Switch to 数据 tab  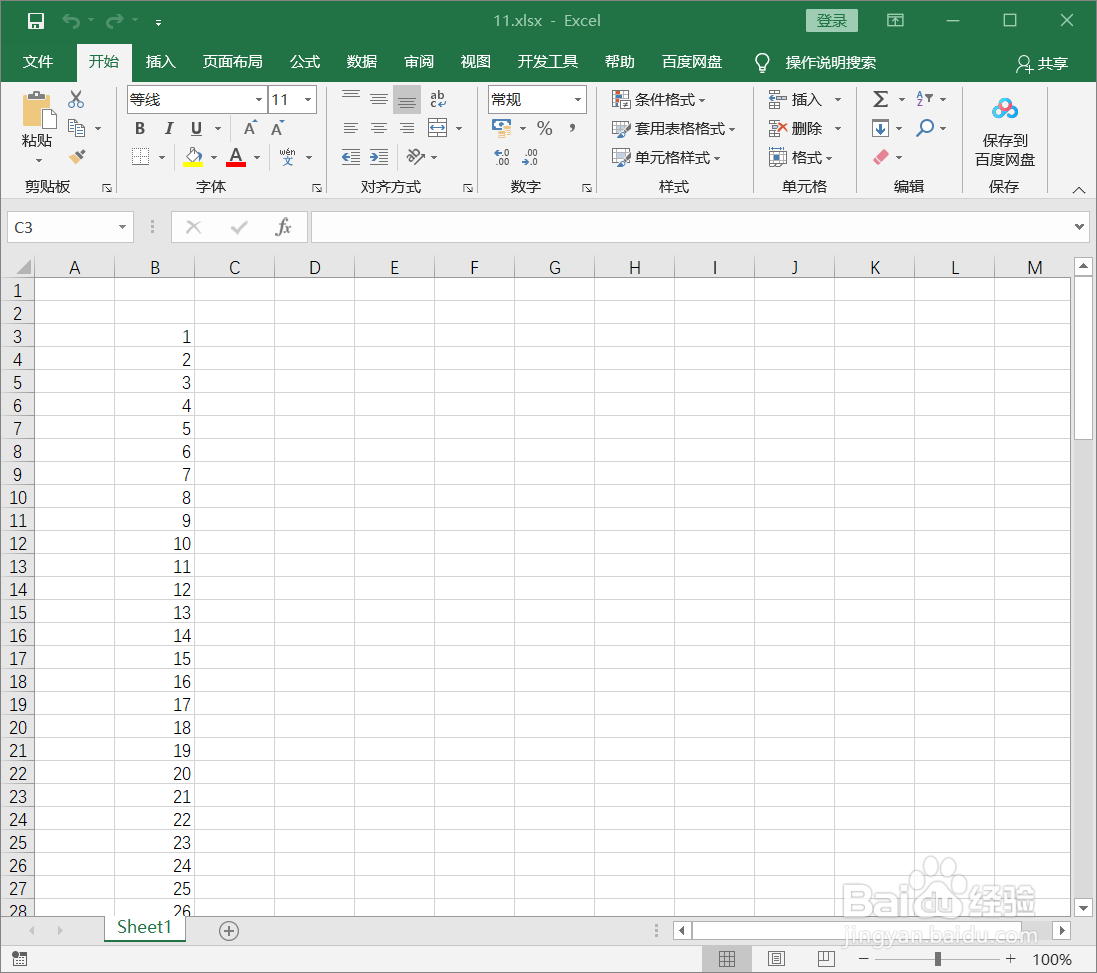362,62
